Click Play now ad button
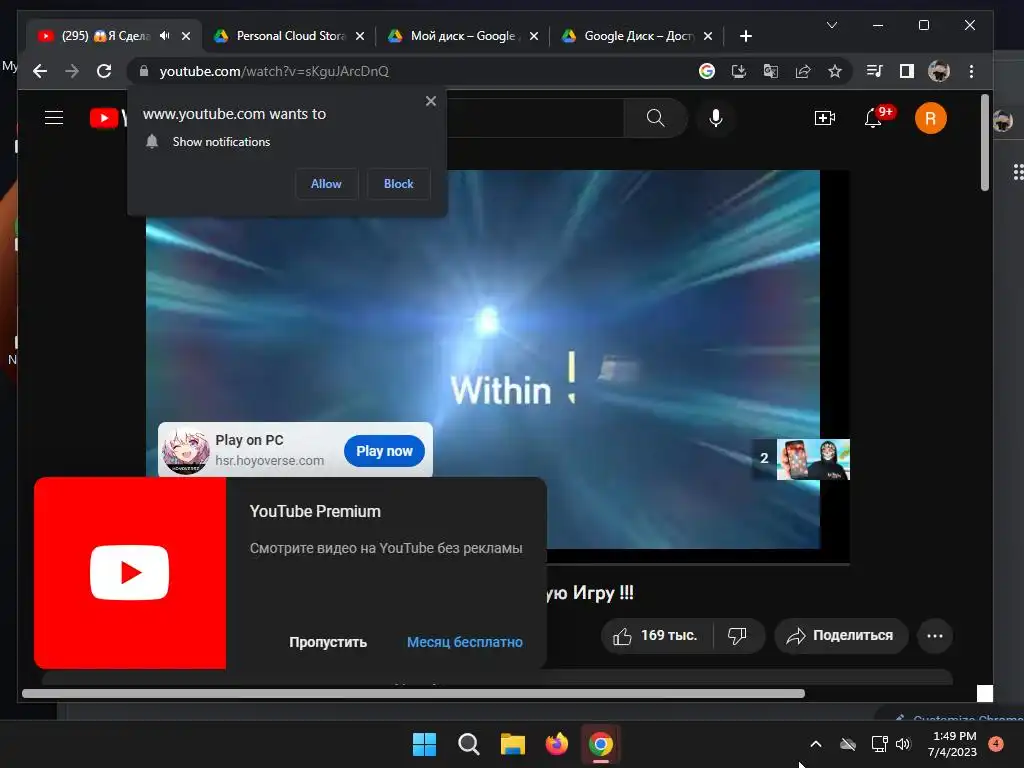Viewport: 1024px width, 768px height. (x=384, y=451)
